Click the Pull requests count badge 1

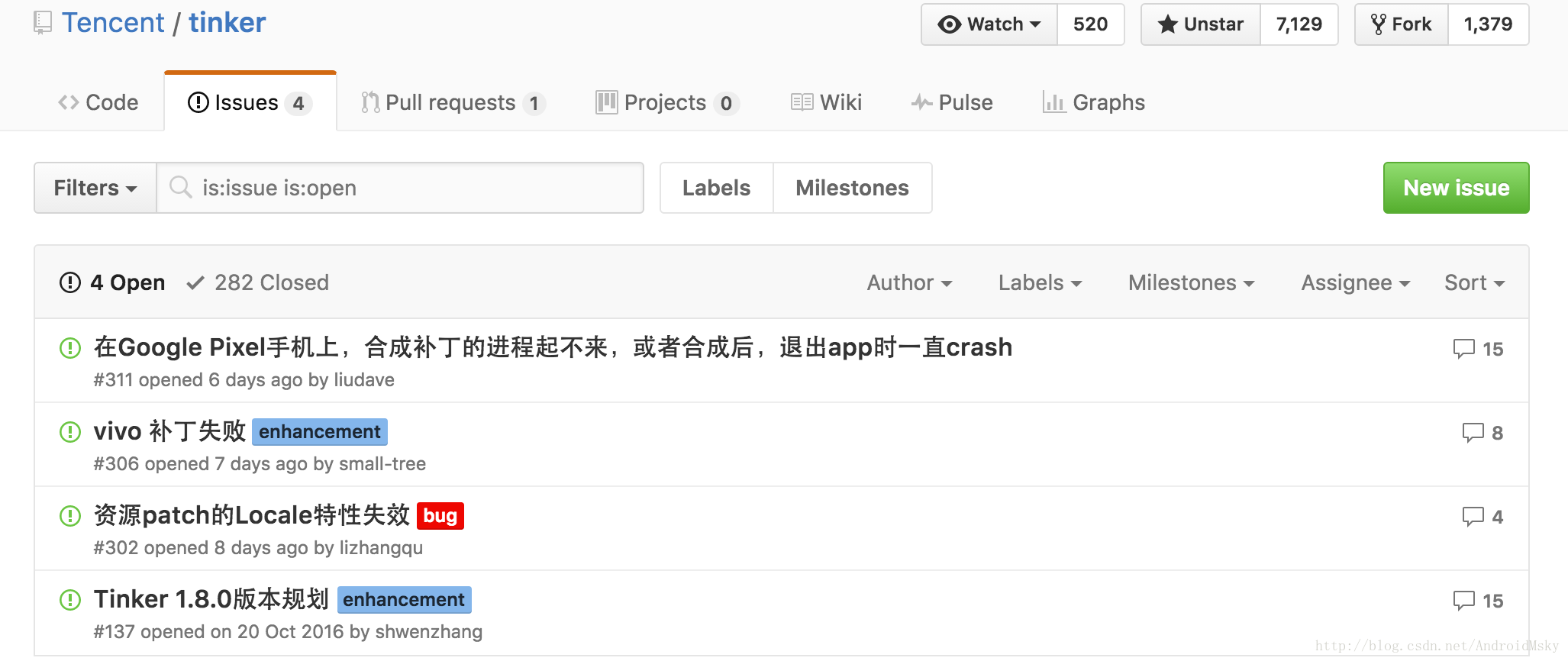coord(534,103)
